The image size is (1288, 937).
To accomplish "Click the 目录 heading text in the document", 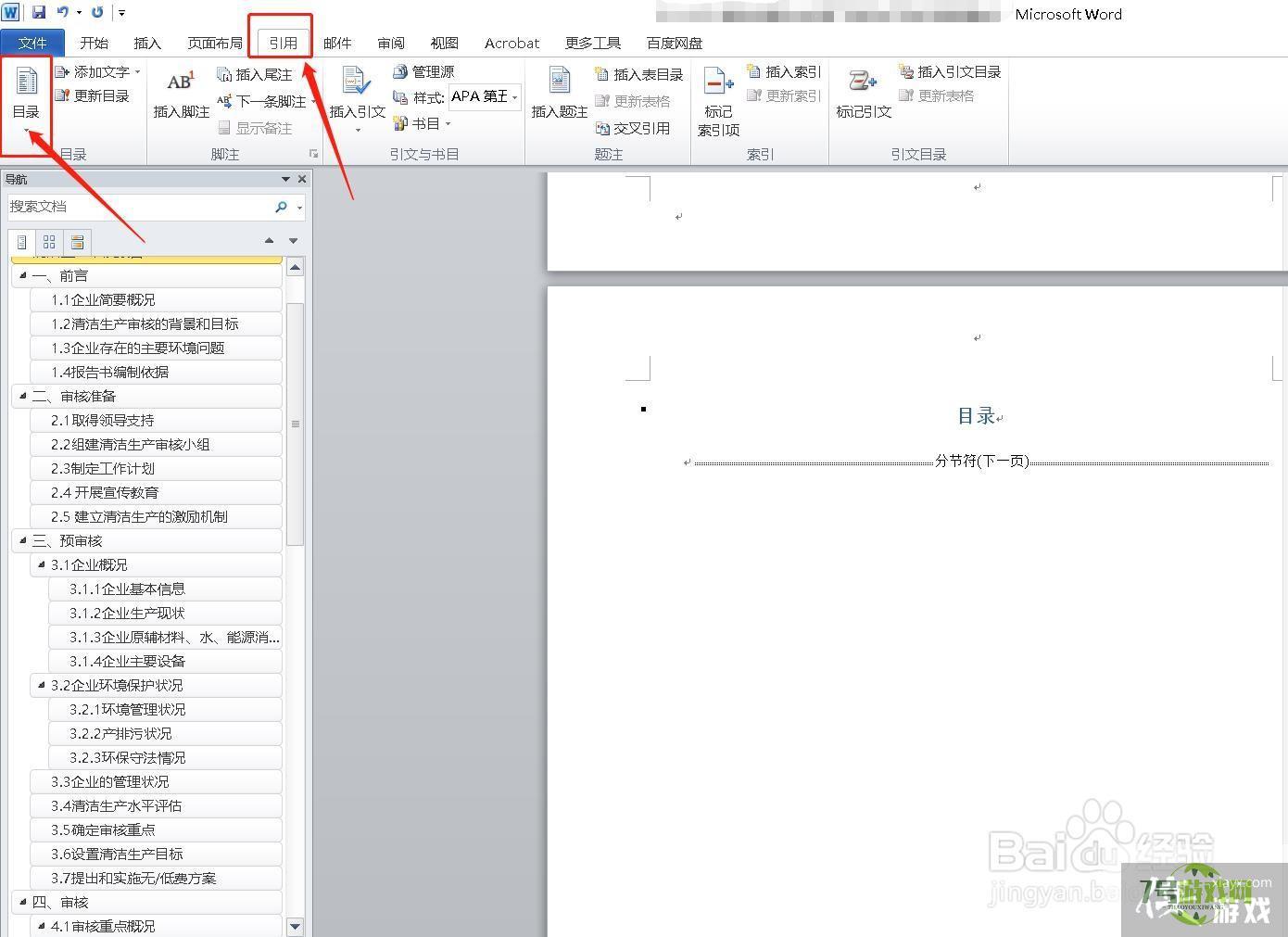I will pyautogui.click(x=977, y=416).
